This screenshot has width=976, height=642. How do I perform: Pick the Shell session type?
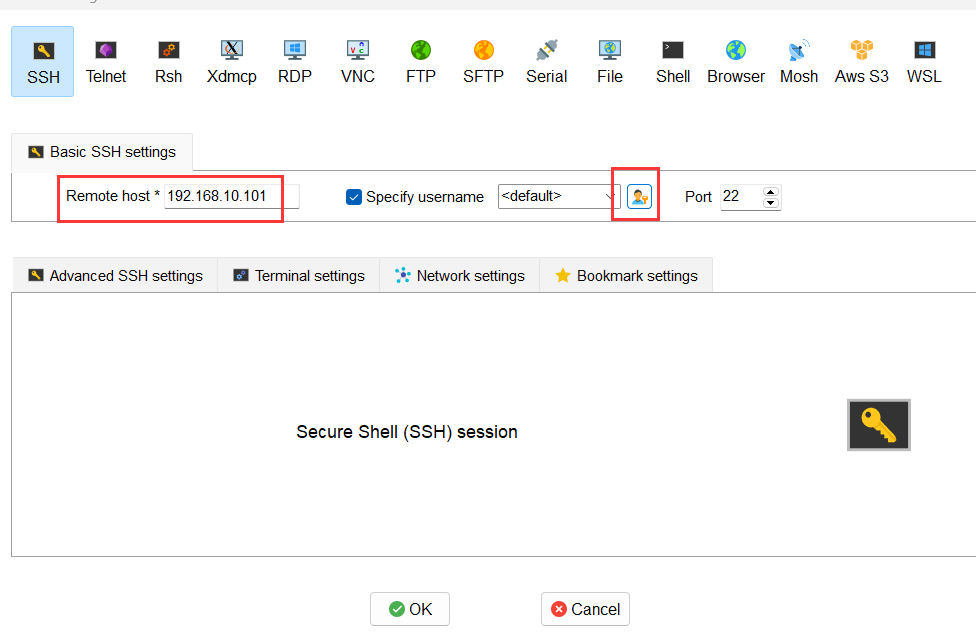coord(673,62)
